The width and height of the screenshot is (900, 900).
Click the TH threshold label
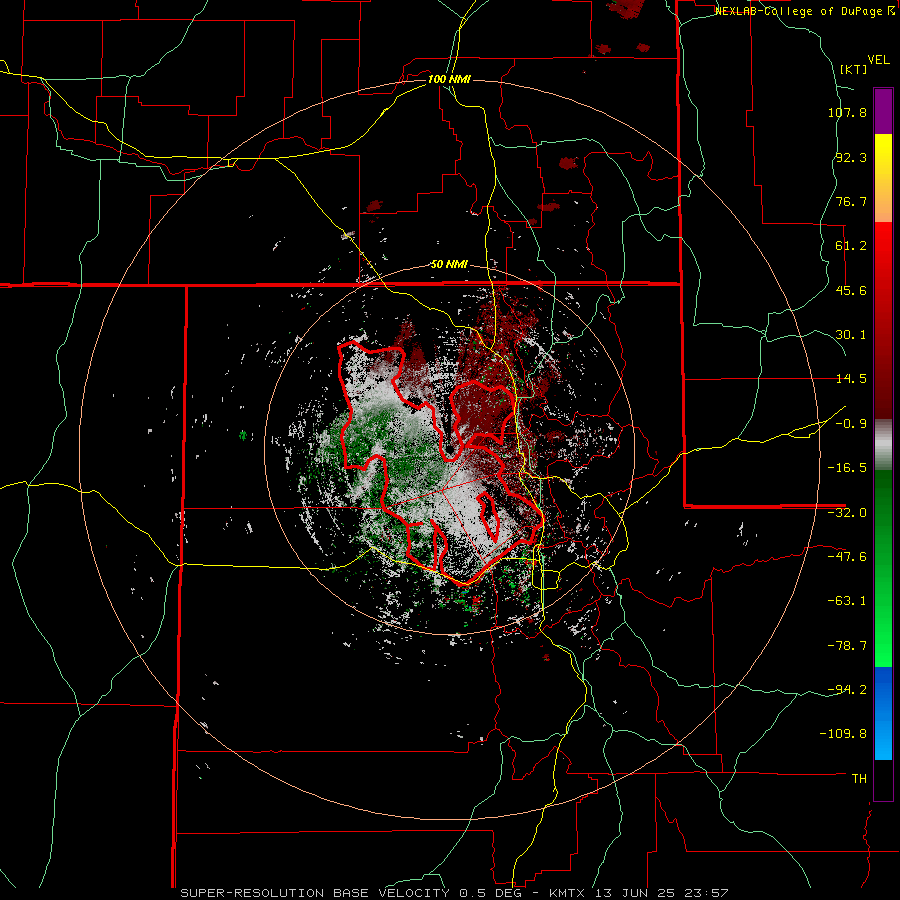click(859, 779)
